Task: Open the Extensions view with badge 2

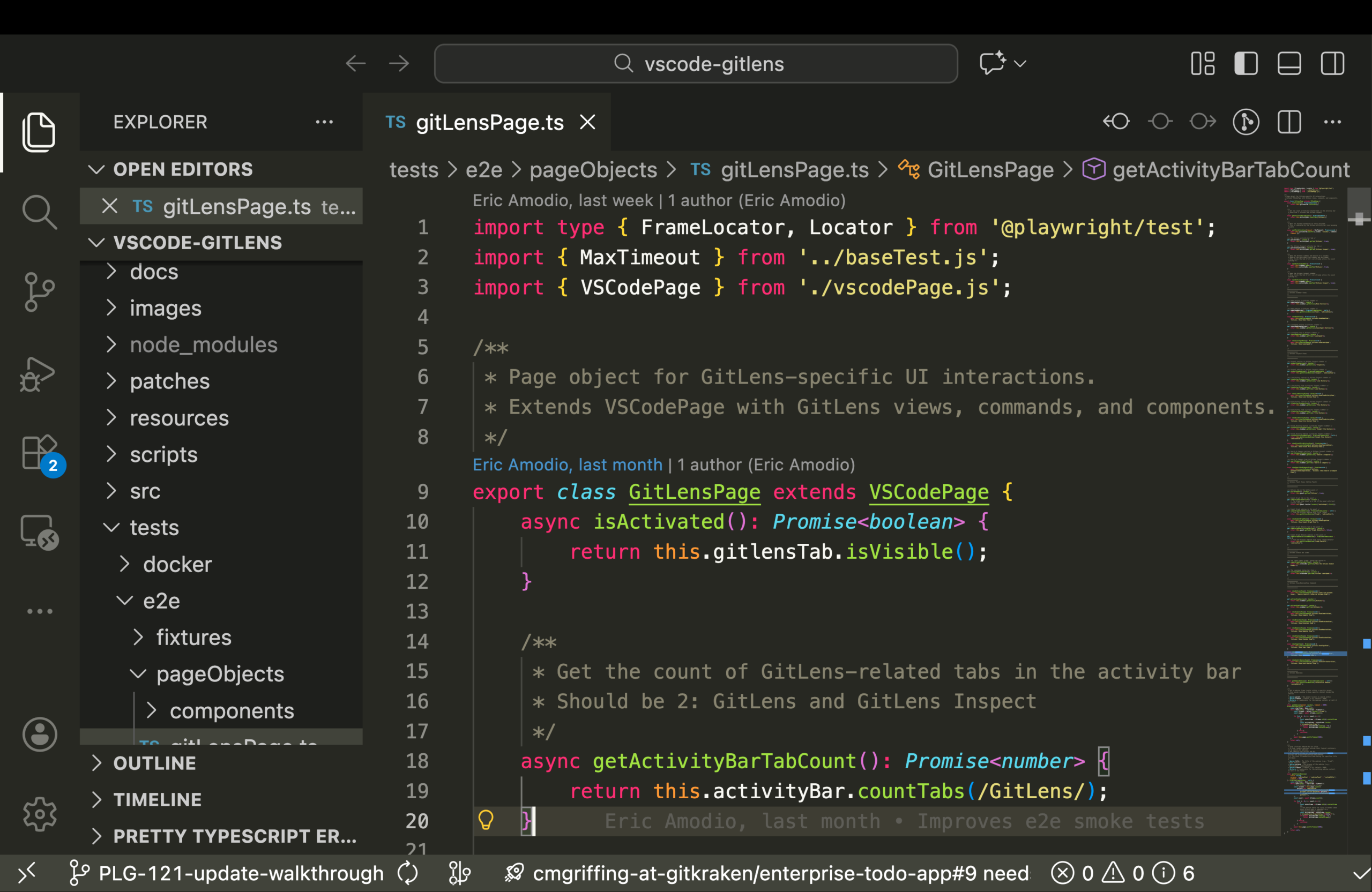Action: [39, 453]
